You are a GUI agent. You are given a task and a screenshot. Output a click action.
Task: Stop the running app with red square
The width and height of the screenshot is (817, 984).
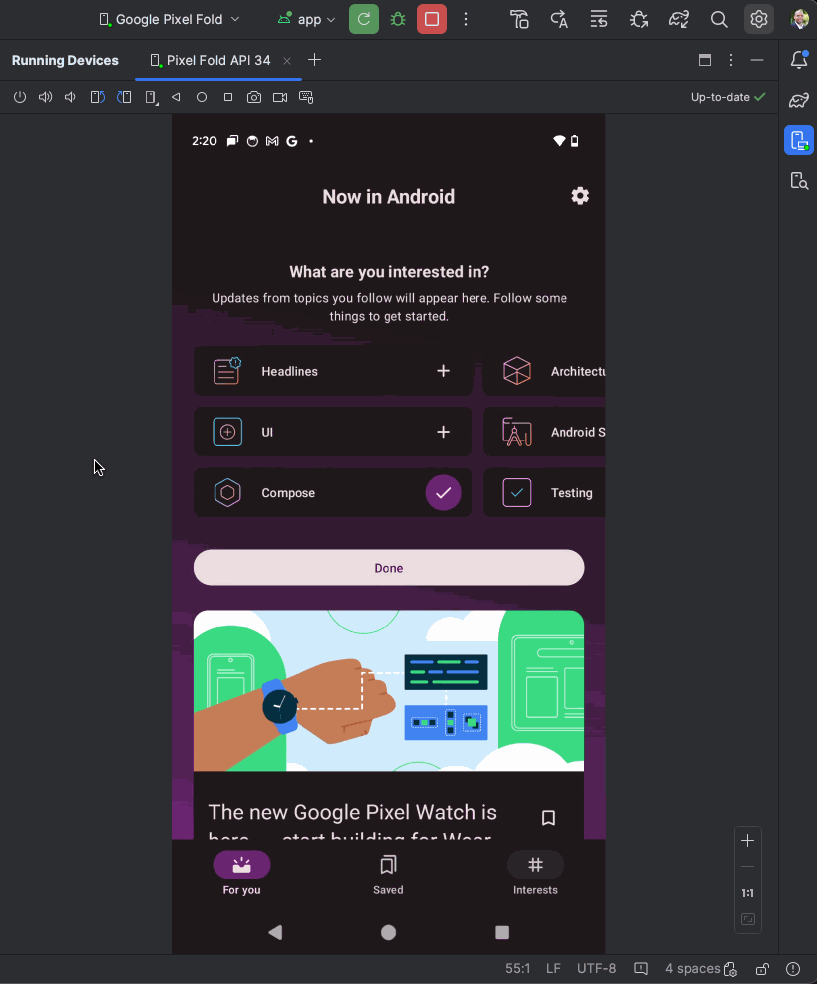coord(432,19)
